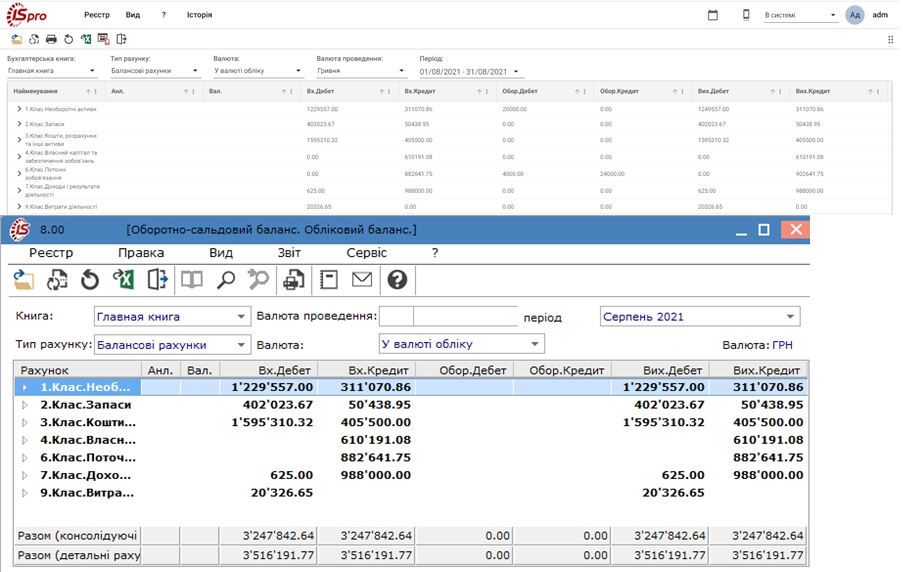Viewport: 903px width, 572px height.
Task: Click the magnifier search icon
Action: pos(225,280)
